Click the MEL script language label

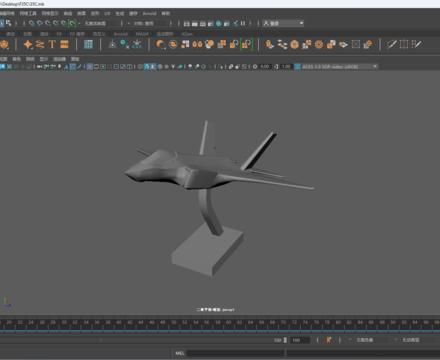(x=180, y=353)
